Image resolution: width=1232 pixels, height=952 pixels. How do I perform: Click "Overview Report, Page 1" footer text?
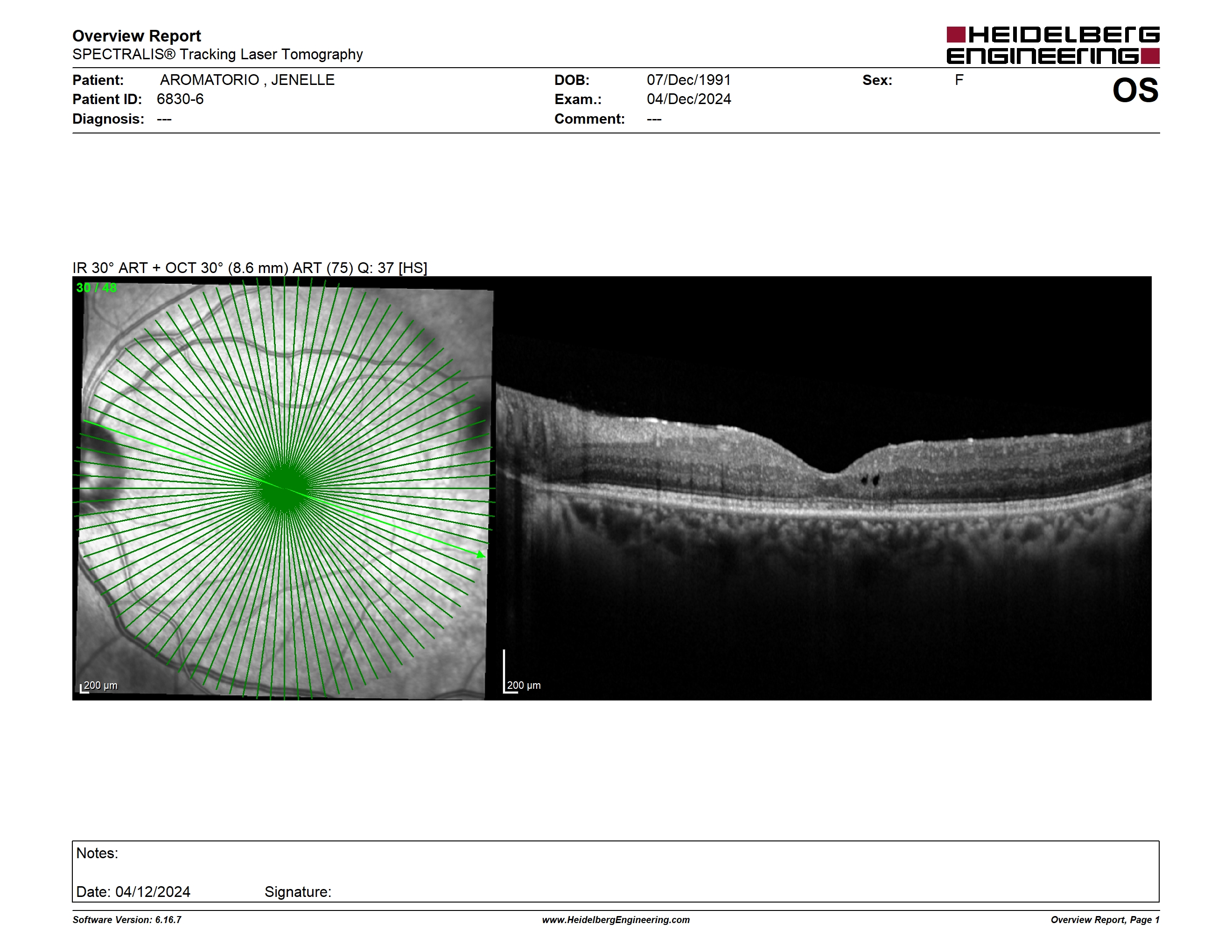[x=1105, y=920]
